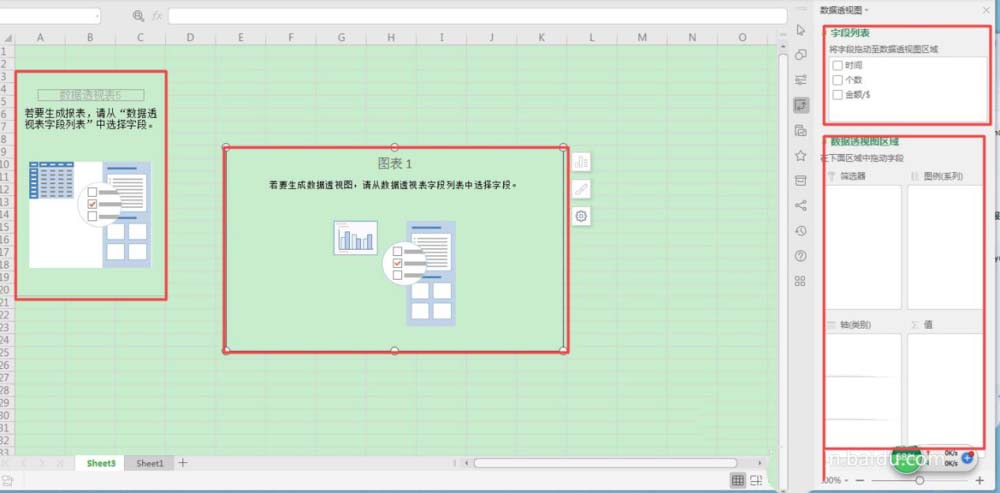The height and width of the screenshot is (493, 1000).
Task: Enable the 金额/$ field checkbox
Action: [x=837, y=95]
